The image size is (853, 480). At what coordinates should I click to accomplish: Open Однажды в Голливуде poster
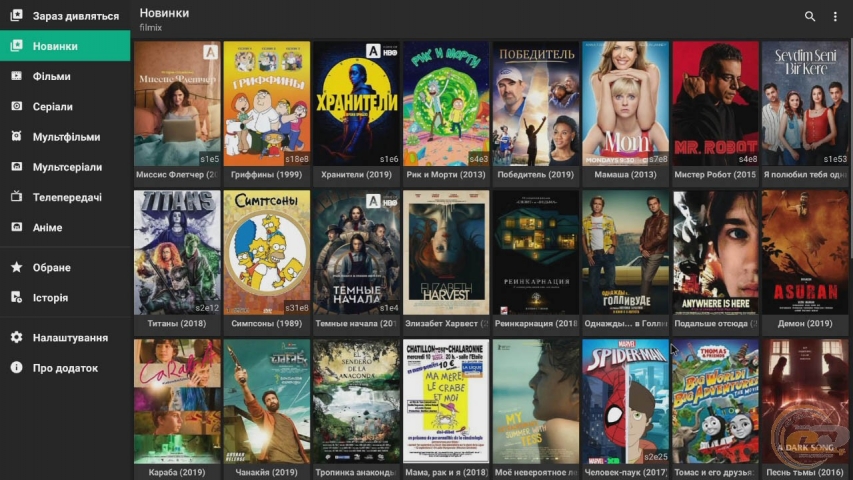(626, 252)
